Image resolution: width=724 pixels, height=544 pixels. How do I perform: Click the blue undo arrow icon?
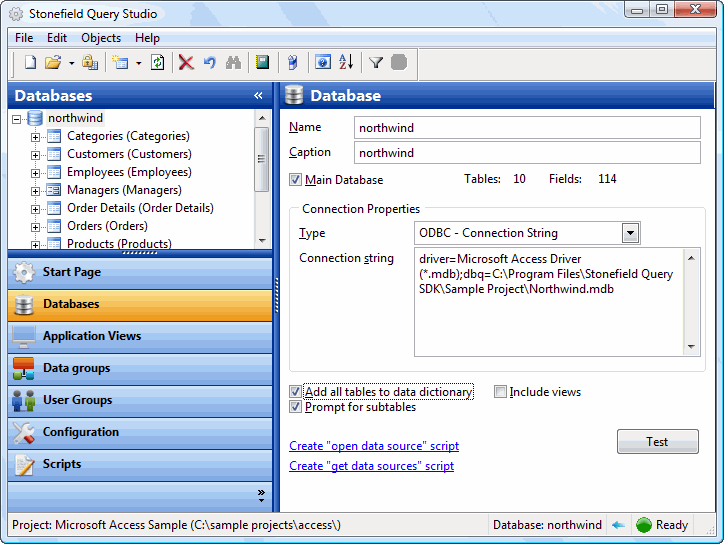click(x=209, y=63)
